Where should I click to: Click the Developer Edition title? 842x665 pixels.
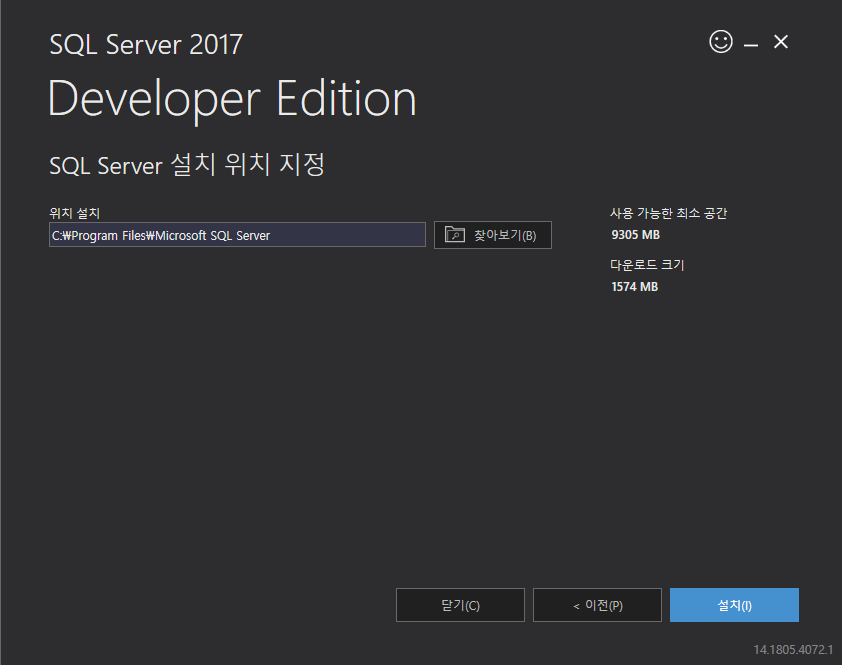(232, 99)
